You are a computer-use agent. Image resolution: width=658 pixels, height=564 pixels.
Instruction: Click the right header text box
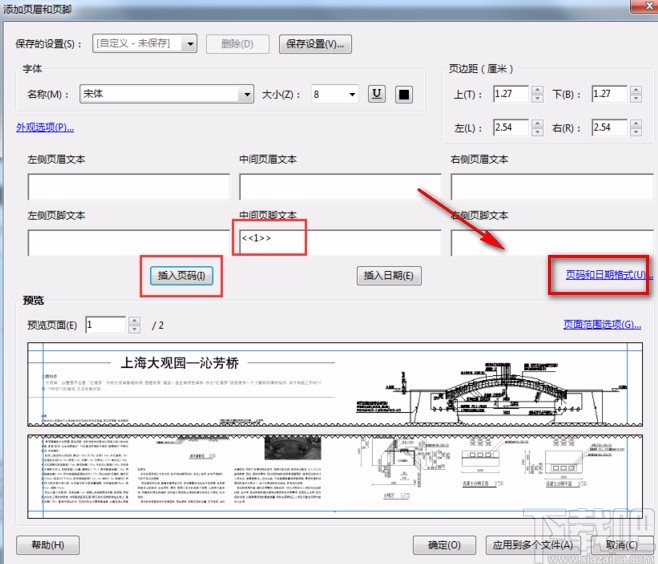(x=552, y=187)
